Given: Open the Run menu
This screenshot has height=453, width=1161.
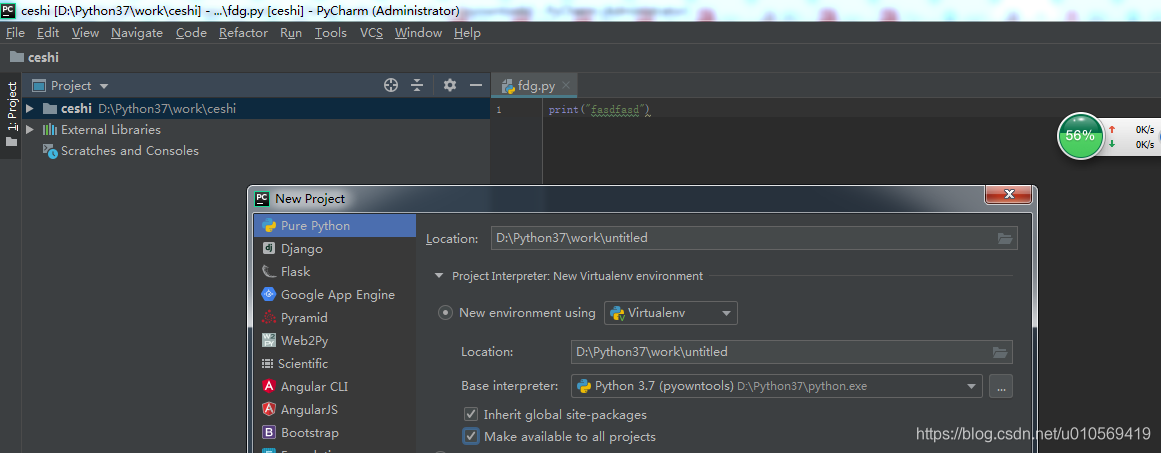Looking at the screenshot, I should tap(291, 33).
